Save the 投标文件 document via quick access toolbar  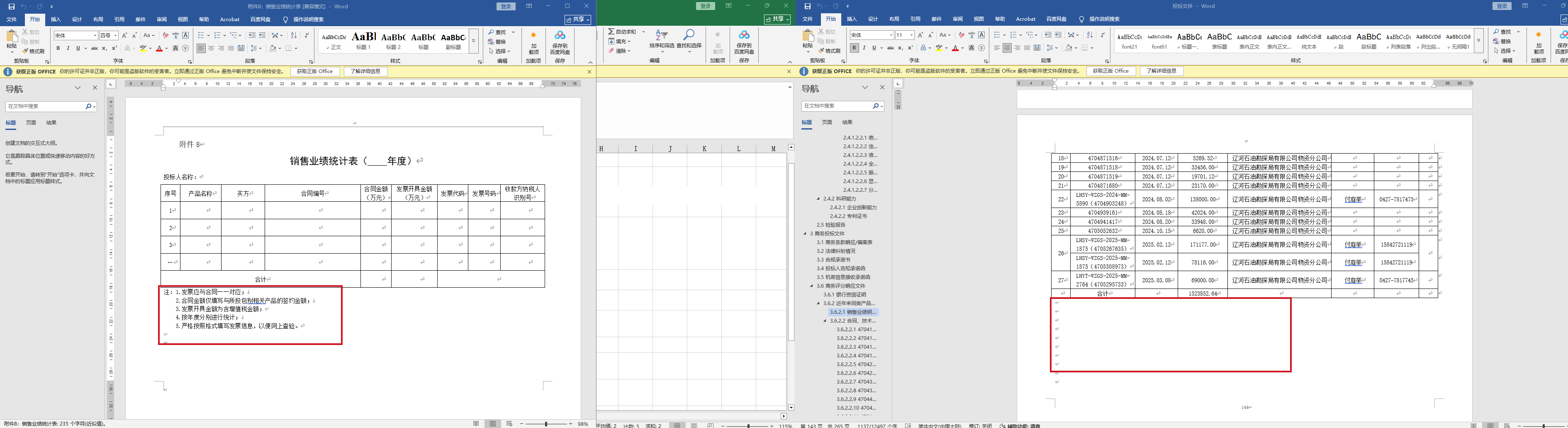807,6
